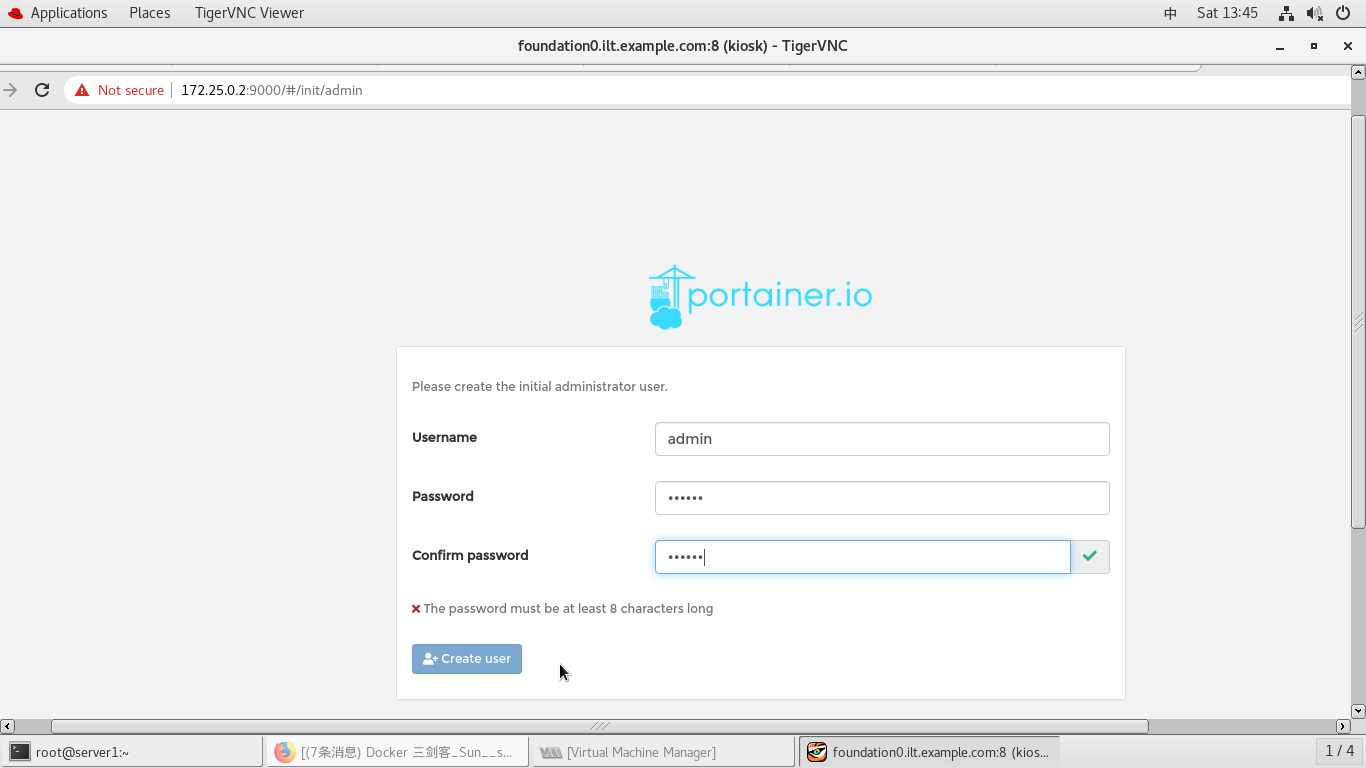
Task: Open the TigerVNC Viewer app menu
Action: (x=249, y=13)
